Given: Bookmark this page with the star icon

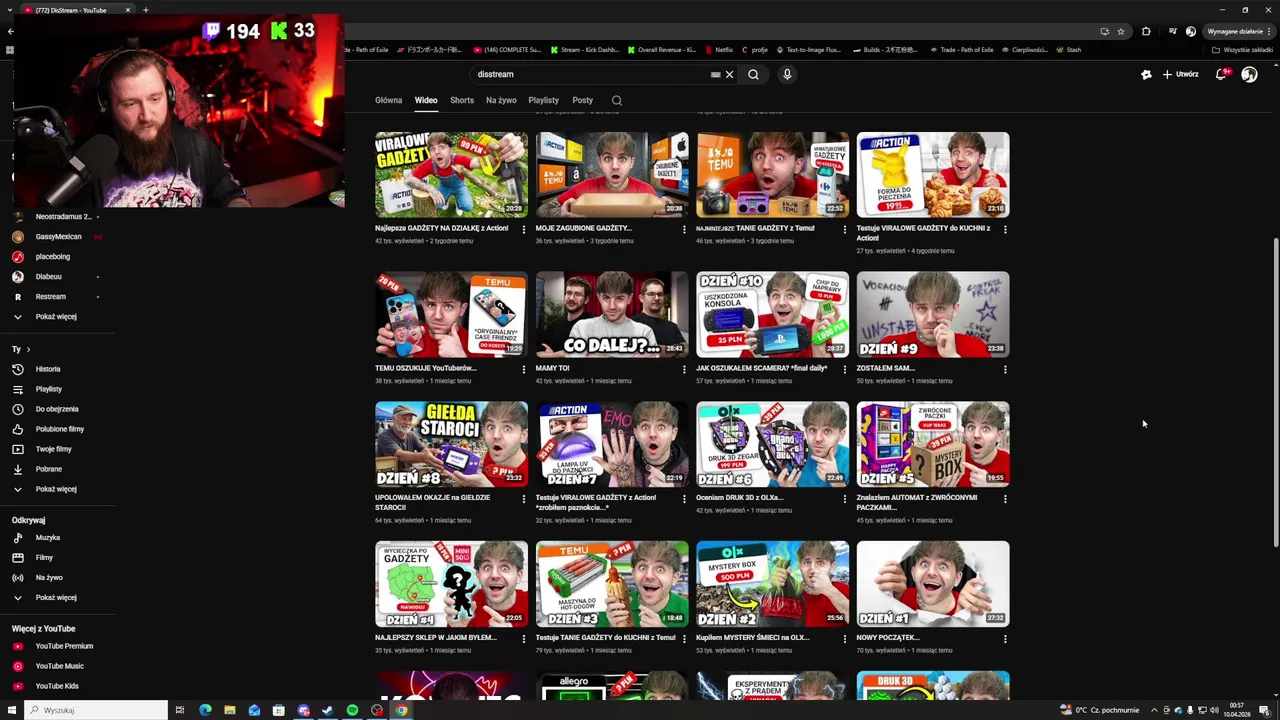Looking at the screenshot, I should pyautogui.click(x=1120, y=31).
